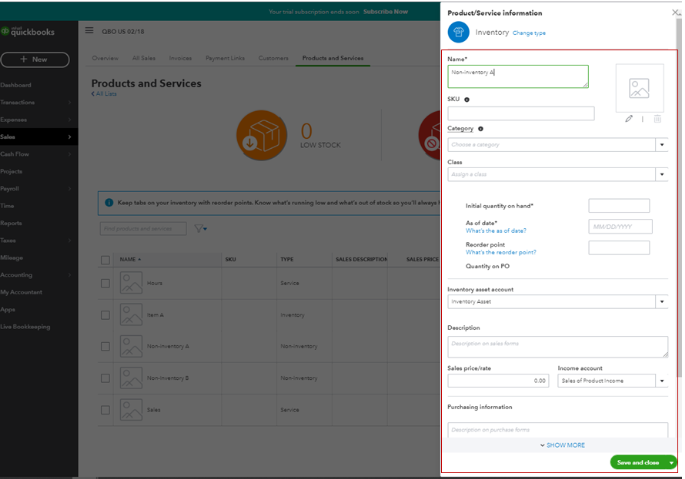
Task: Click the Reorder point input field
Action: 619,247
